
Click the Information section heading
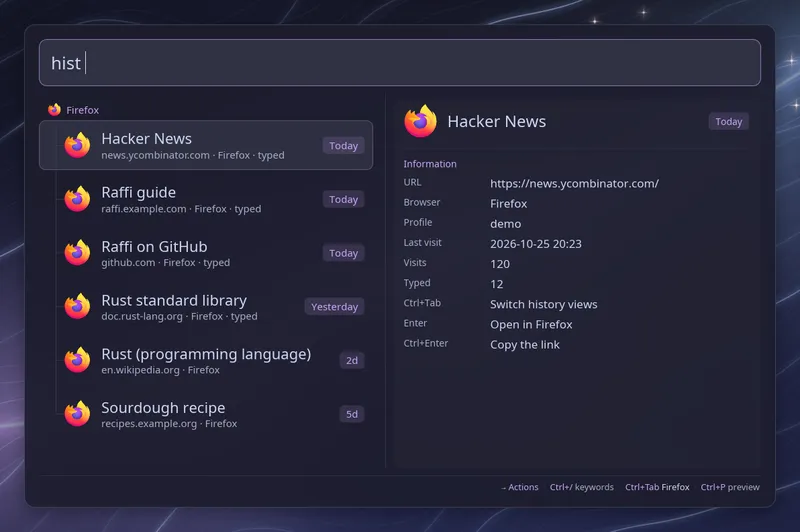click(x=430, y=164)
